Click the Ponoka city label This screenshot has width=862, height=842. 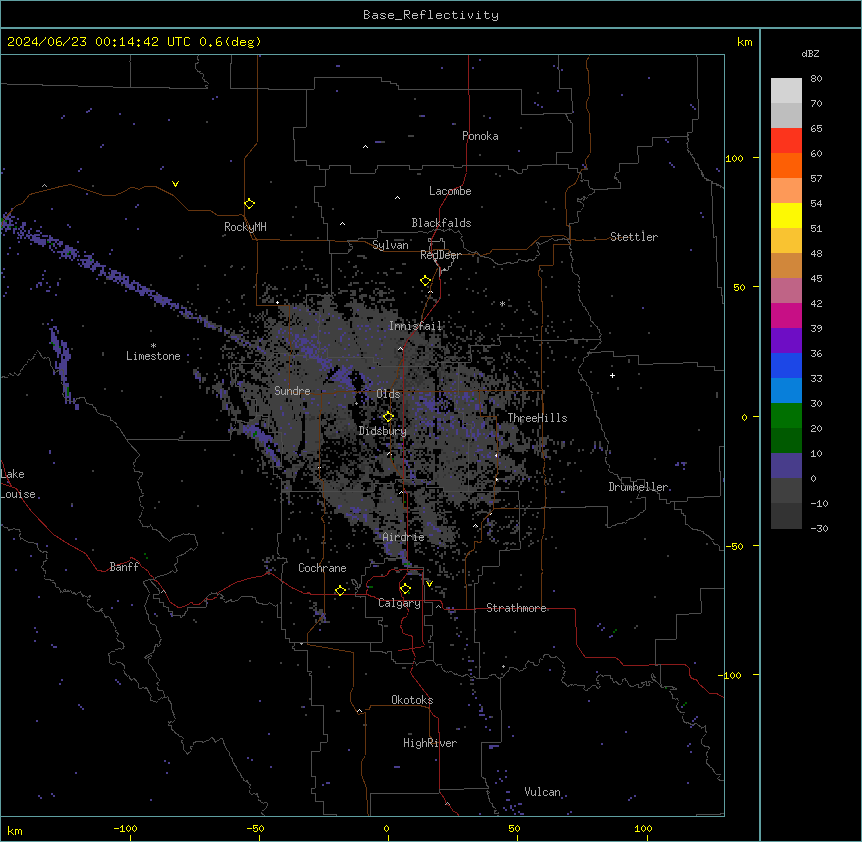tap(480, 136)
